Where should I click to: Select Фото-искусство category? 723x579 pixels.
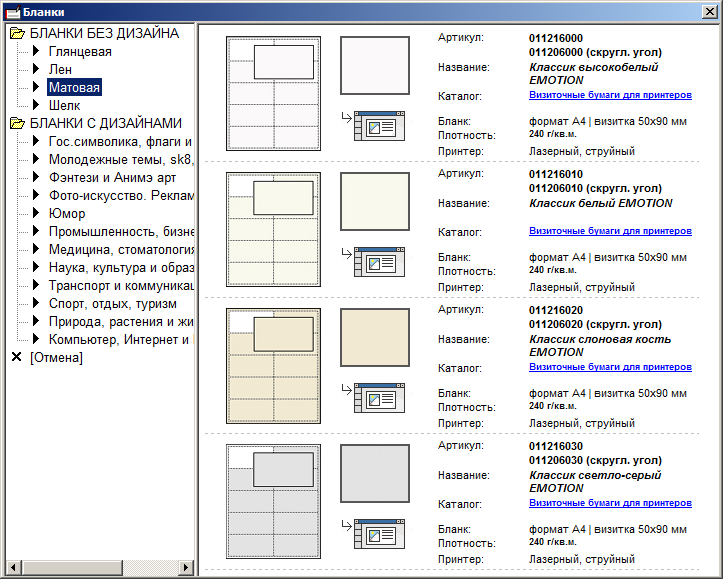[121, 195]
